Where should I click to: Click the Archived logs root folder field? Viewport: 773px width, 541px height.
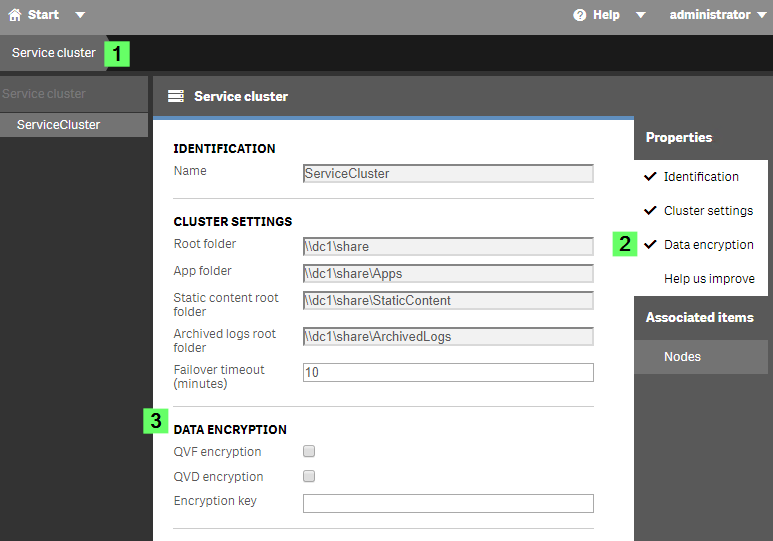tap(448, 337)
